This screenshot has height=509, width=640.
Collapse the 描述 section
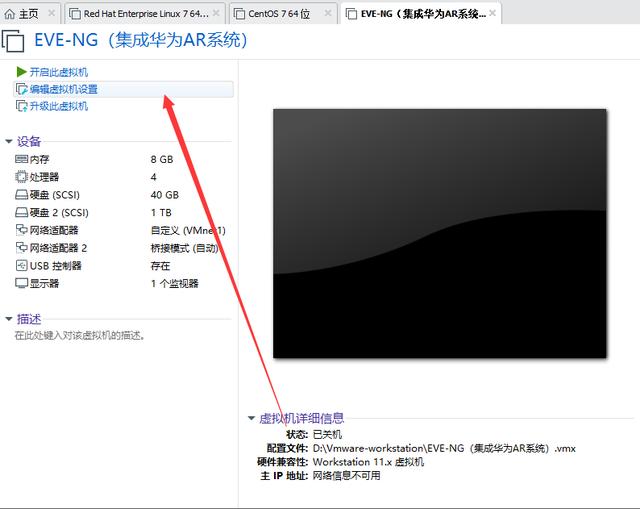pyautogui.click(x=9, y=319)
